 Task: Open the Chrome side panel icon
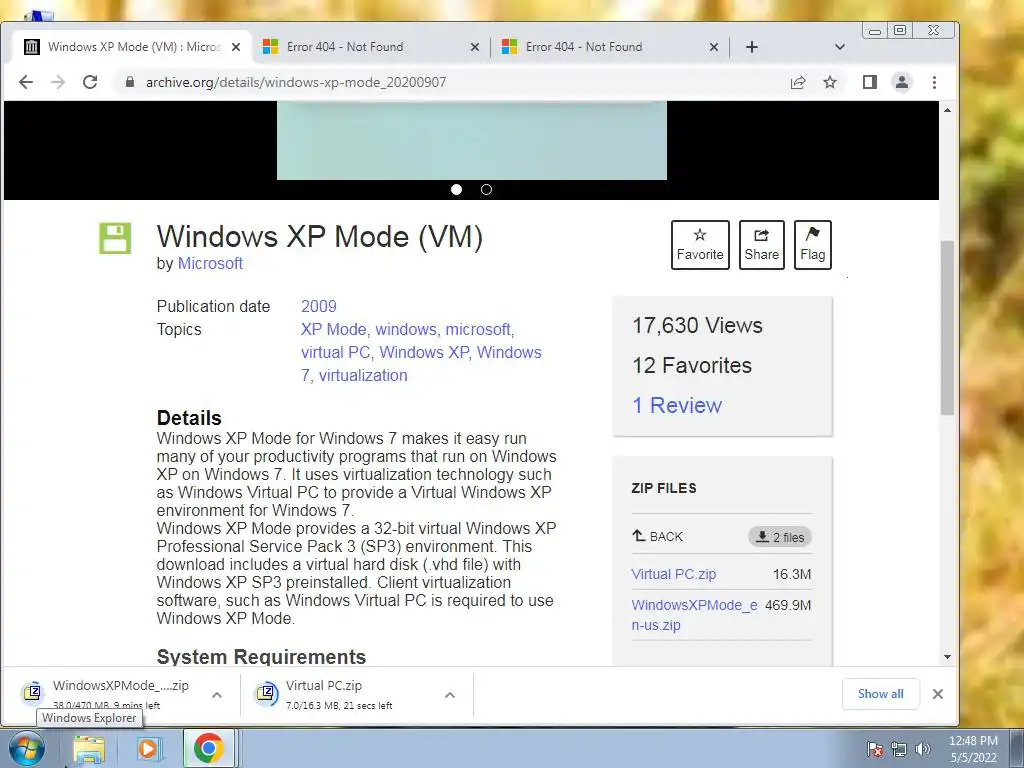(869, 82)
